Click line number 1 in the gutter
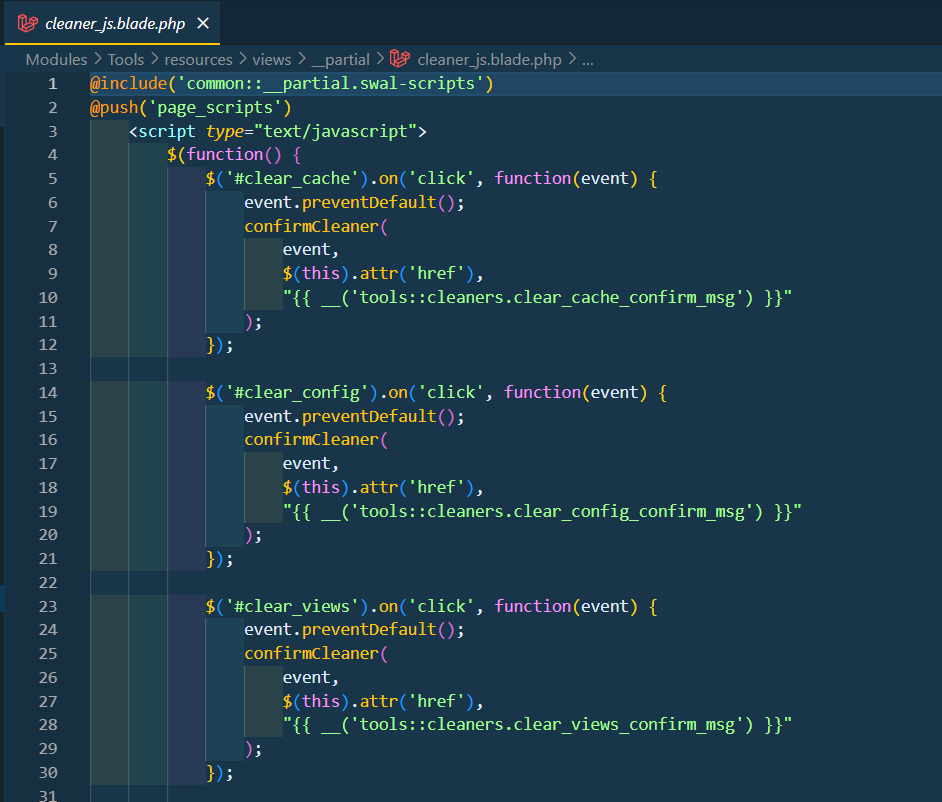 (53, 84)
